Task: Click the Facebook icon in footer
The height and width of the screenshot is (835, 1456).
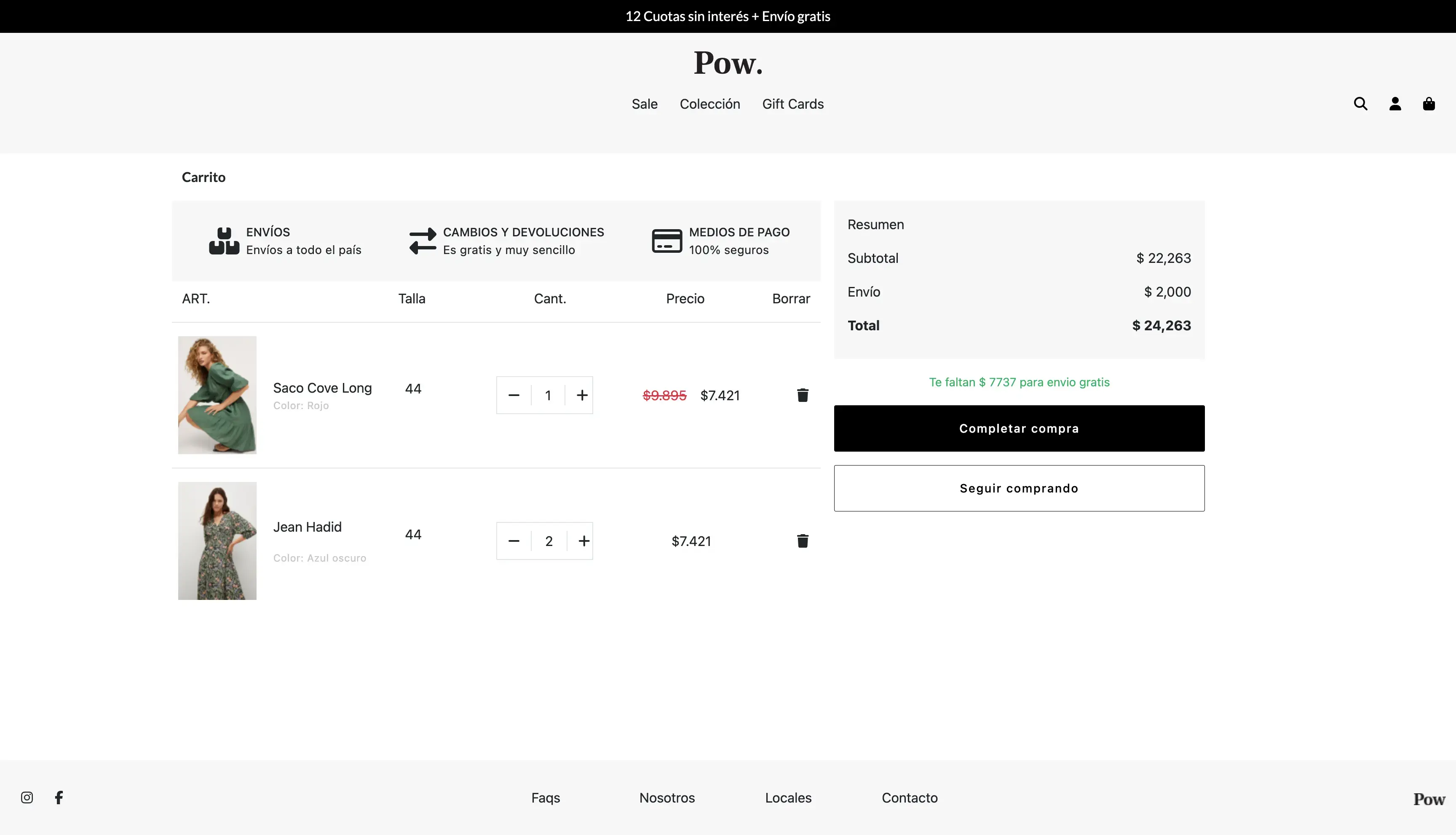Action: coord(59,797)
